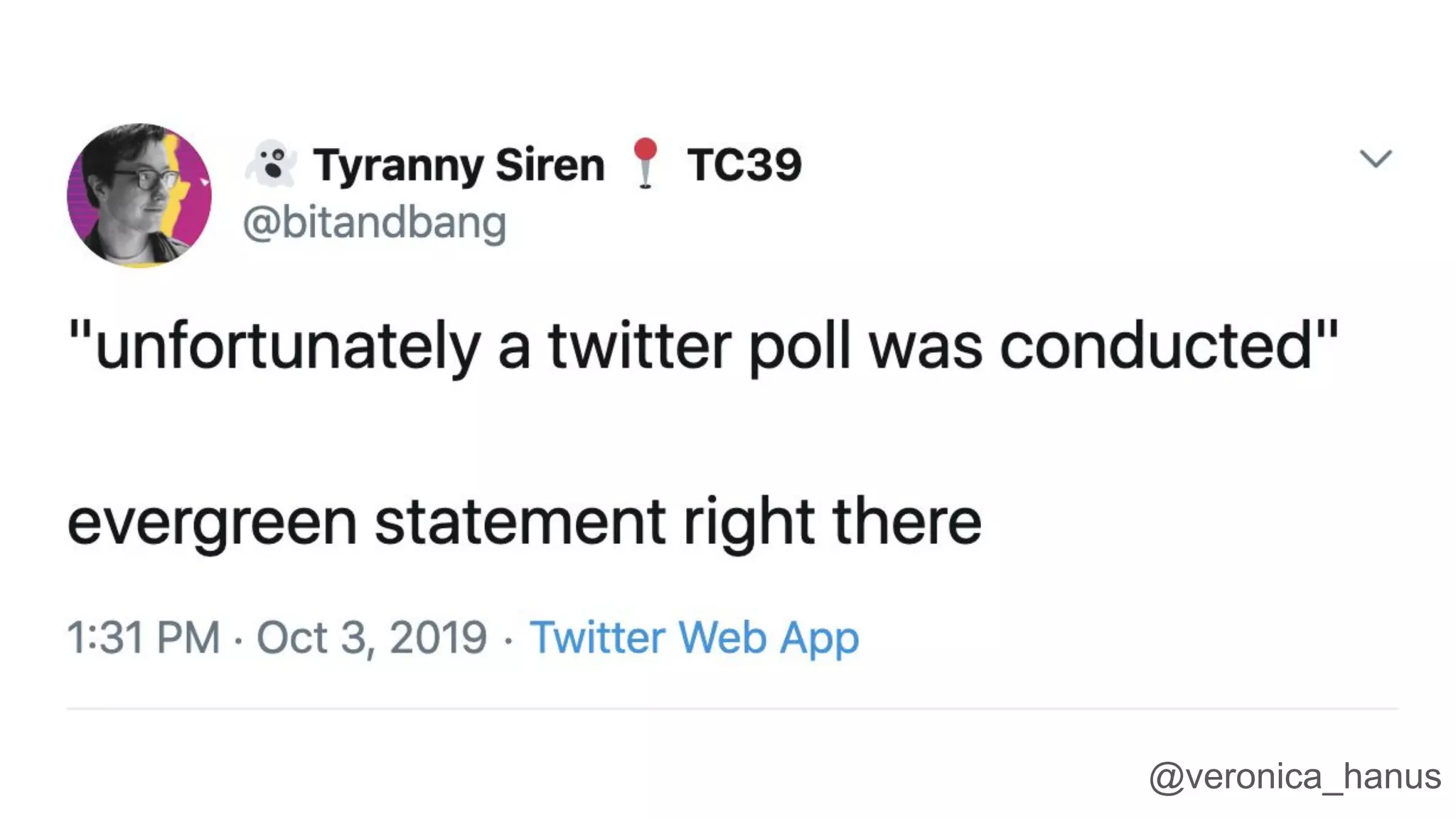Screen dimensions: 1456x819
Task: Click the round profile avatar photo
Action: coord(139,195)
